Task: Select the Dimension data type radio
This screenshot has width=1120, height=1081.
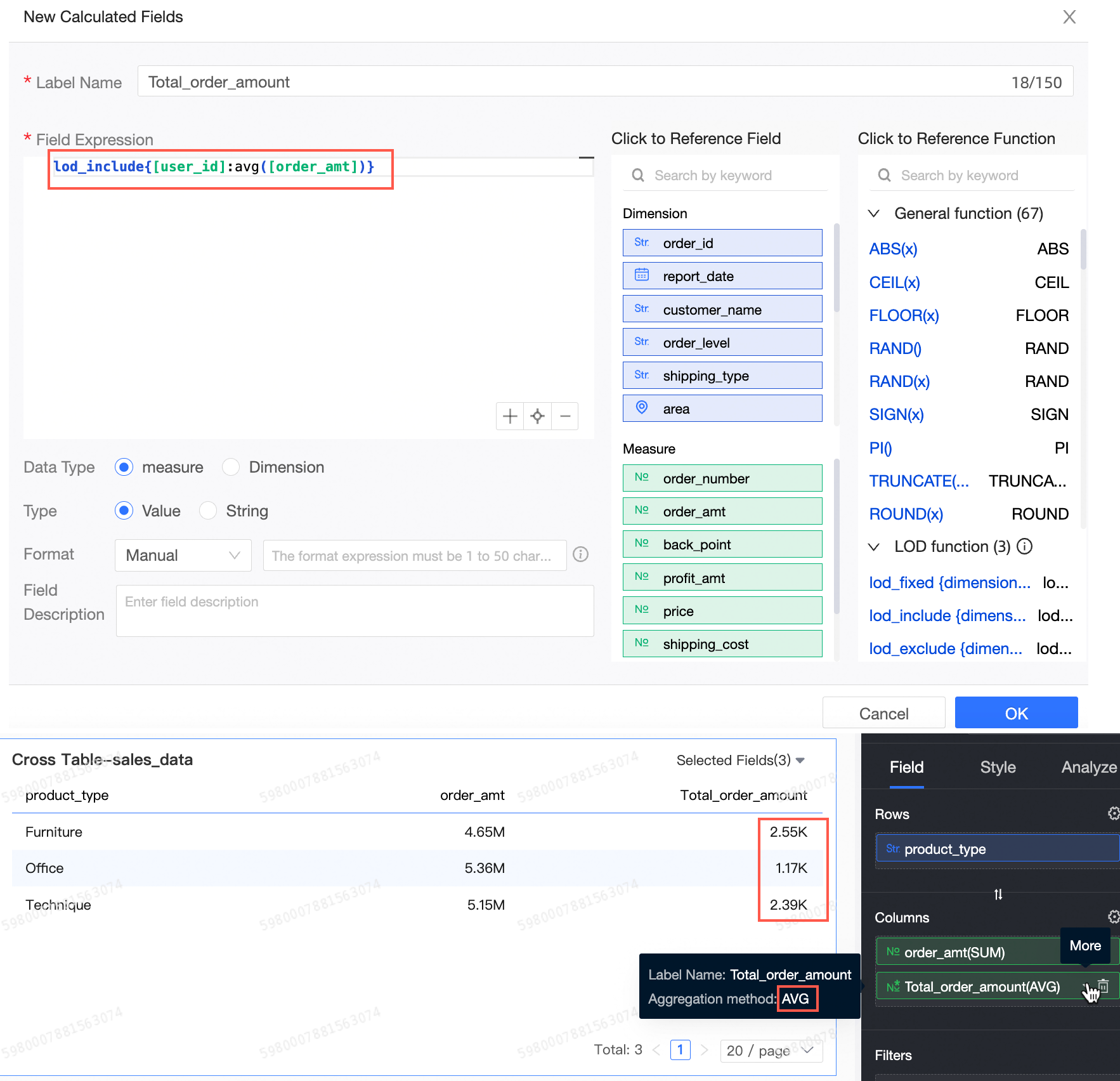Action: (x=231, y=468)
